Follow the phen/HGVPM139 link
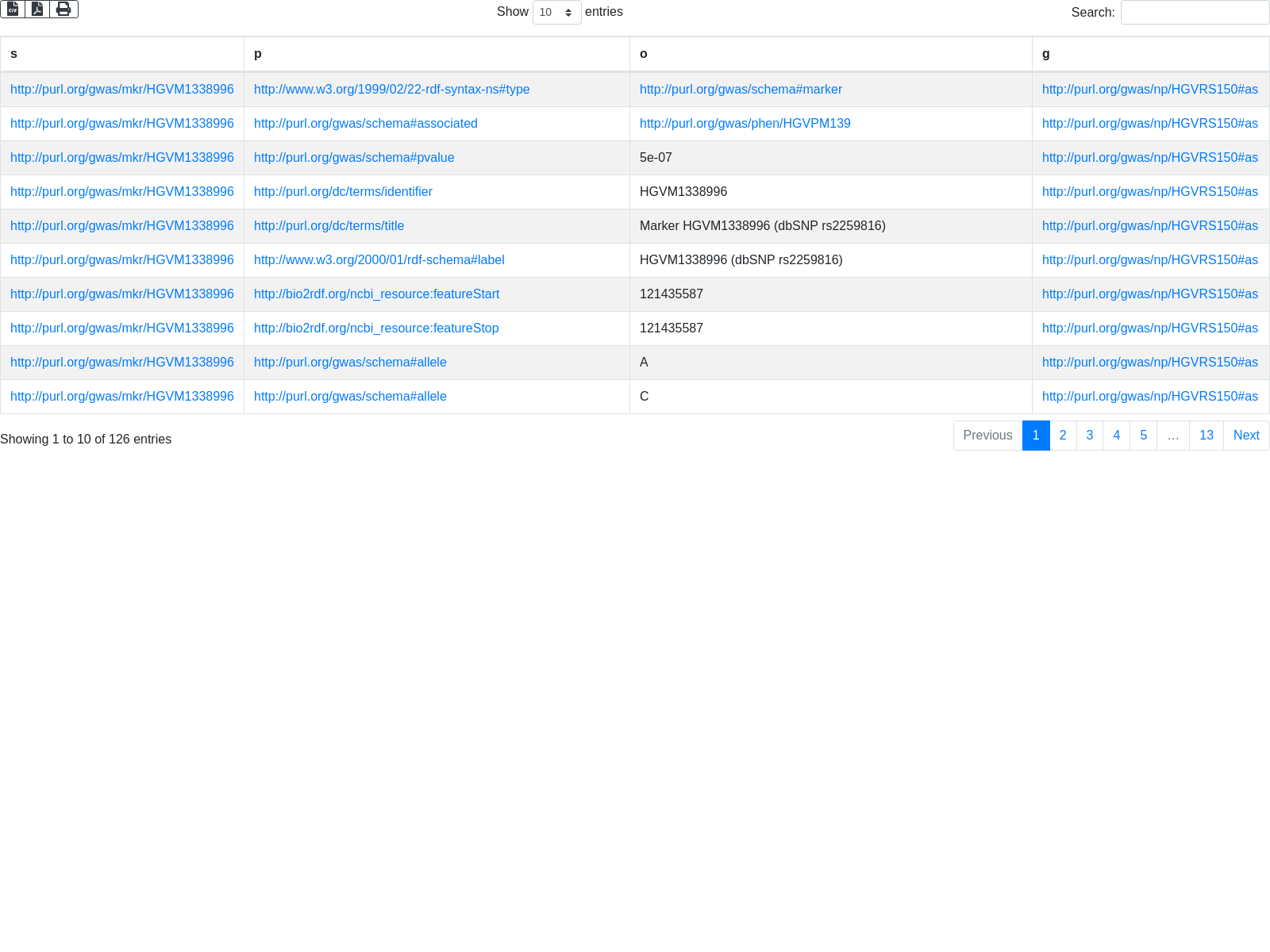1270x952 pixels. click(x=745, y=124)
